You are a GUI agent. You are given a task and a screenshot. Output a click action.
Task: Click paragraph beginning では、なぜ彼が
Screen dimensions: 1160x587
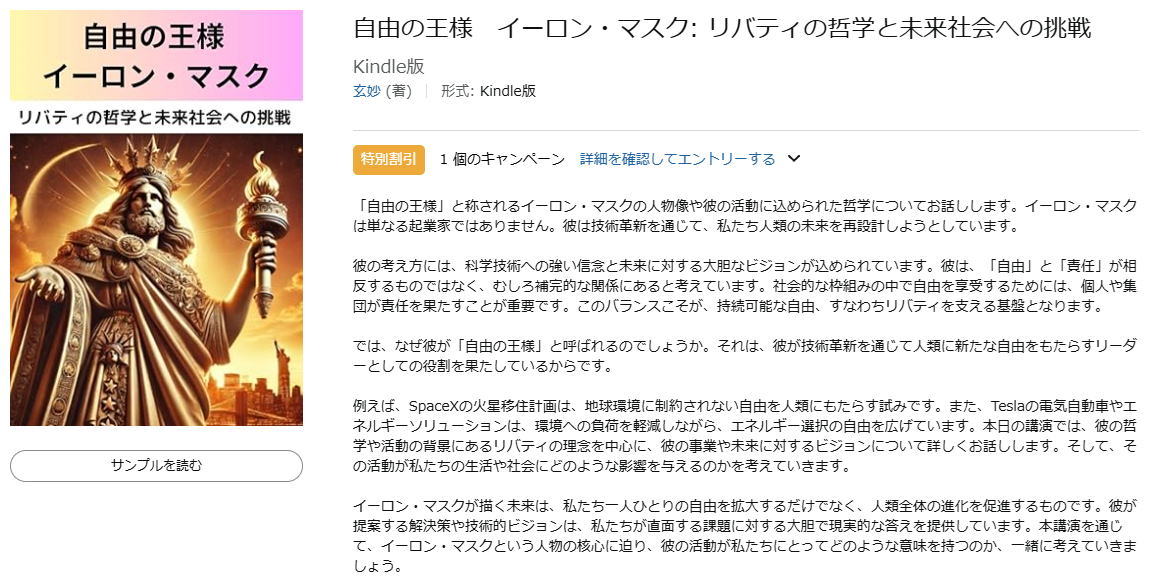(x=744, y=356)
